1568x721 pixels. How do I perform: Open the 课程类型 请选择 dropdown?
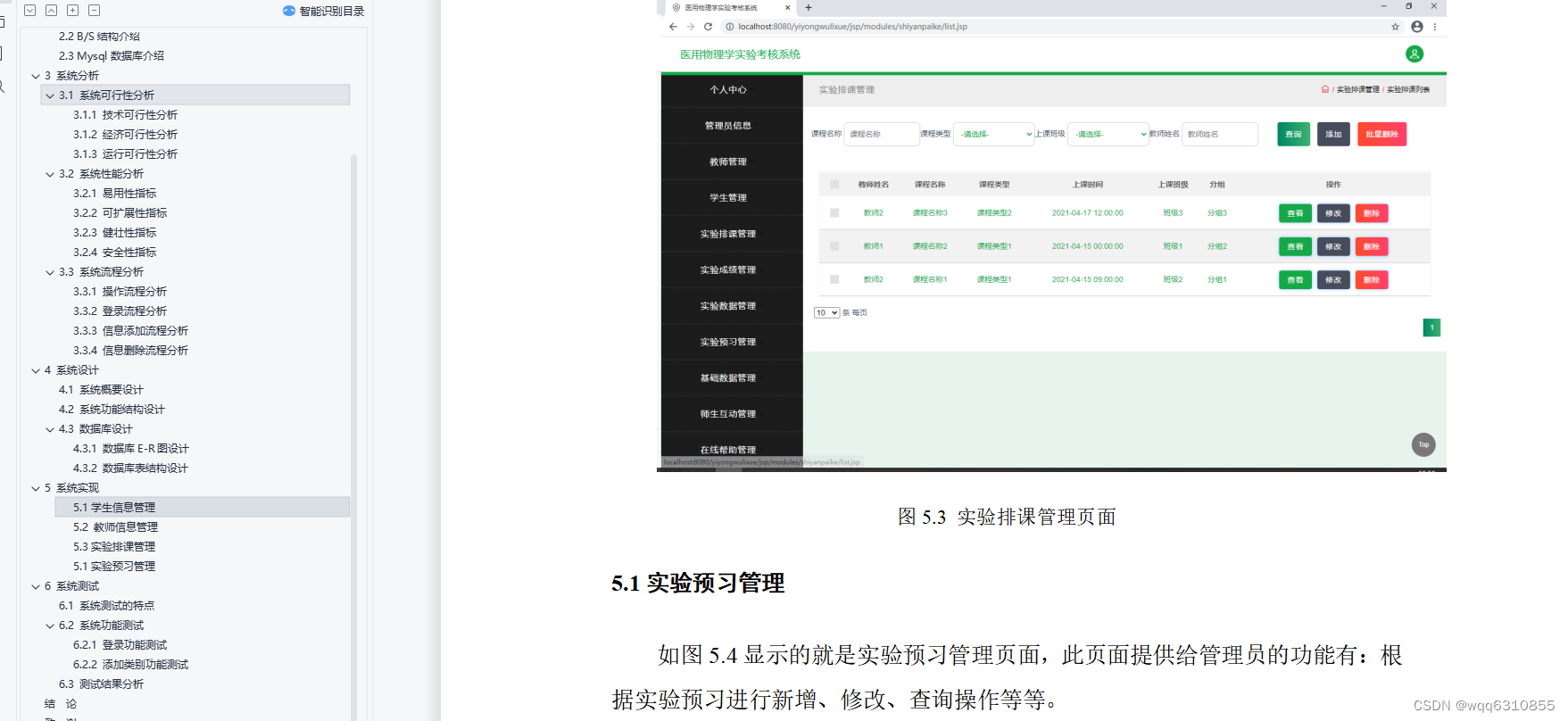(x=994, y=134)
